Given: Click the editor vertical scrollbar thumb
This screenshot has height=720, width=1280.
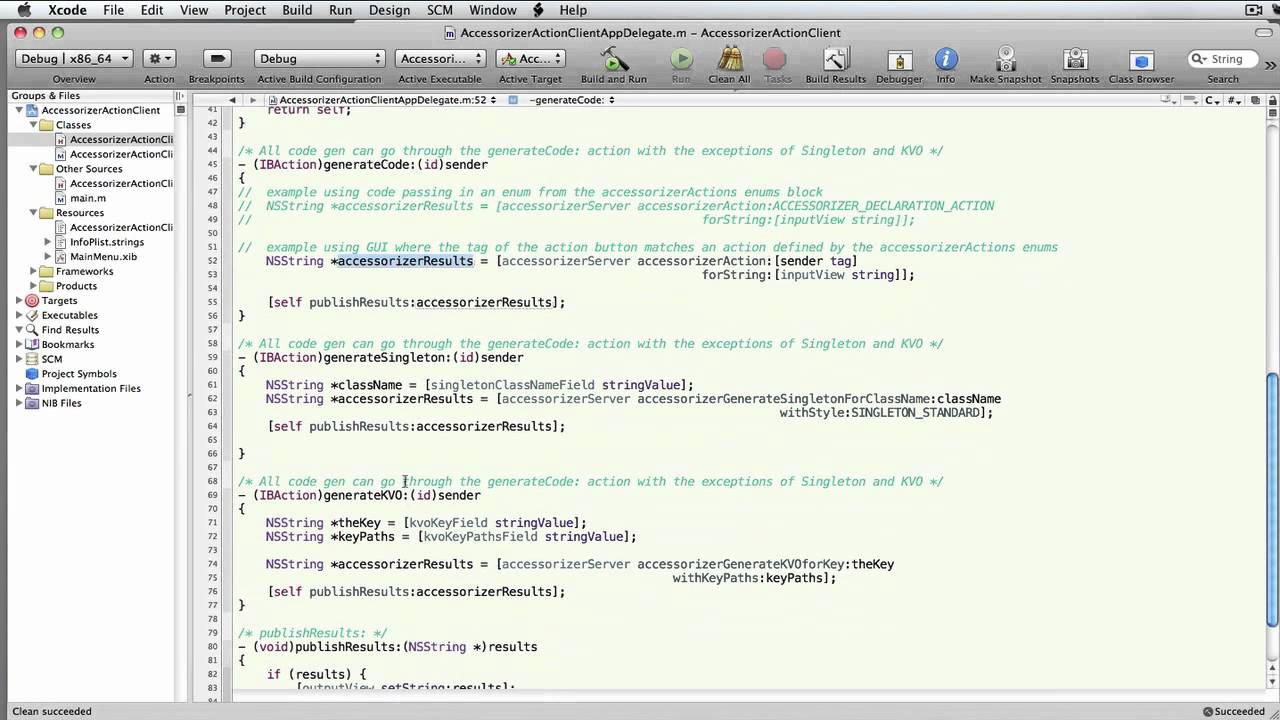Looking at the screenshot, I should pos(1272,498).
